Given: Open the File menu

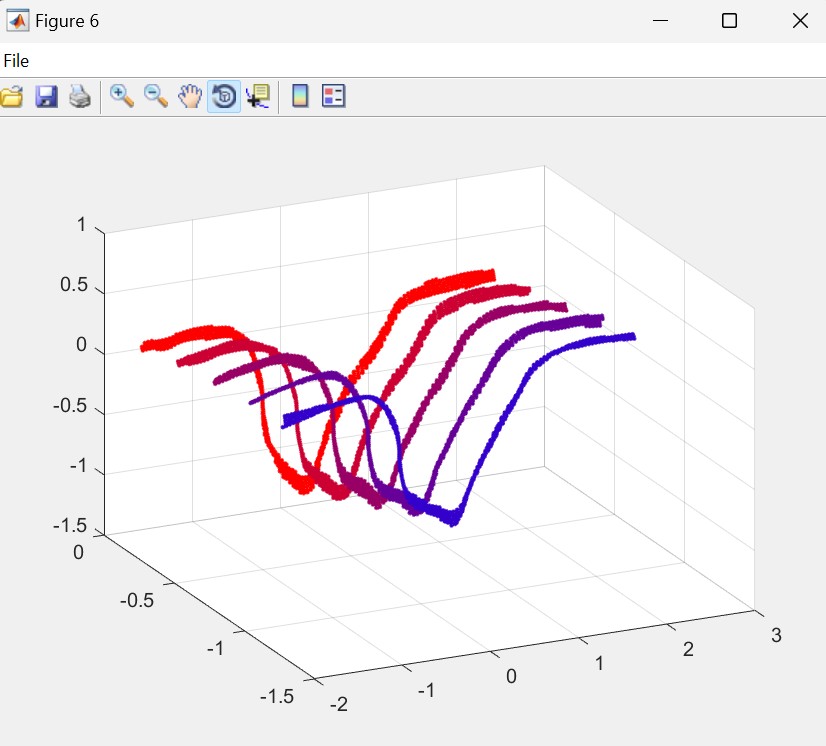Looking at the screenshot, I should pos(16,61).
